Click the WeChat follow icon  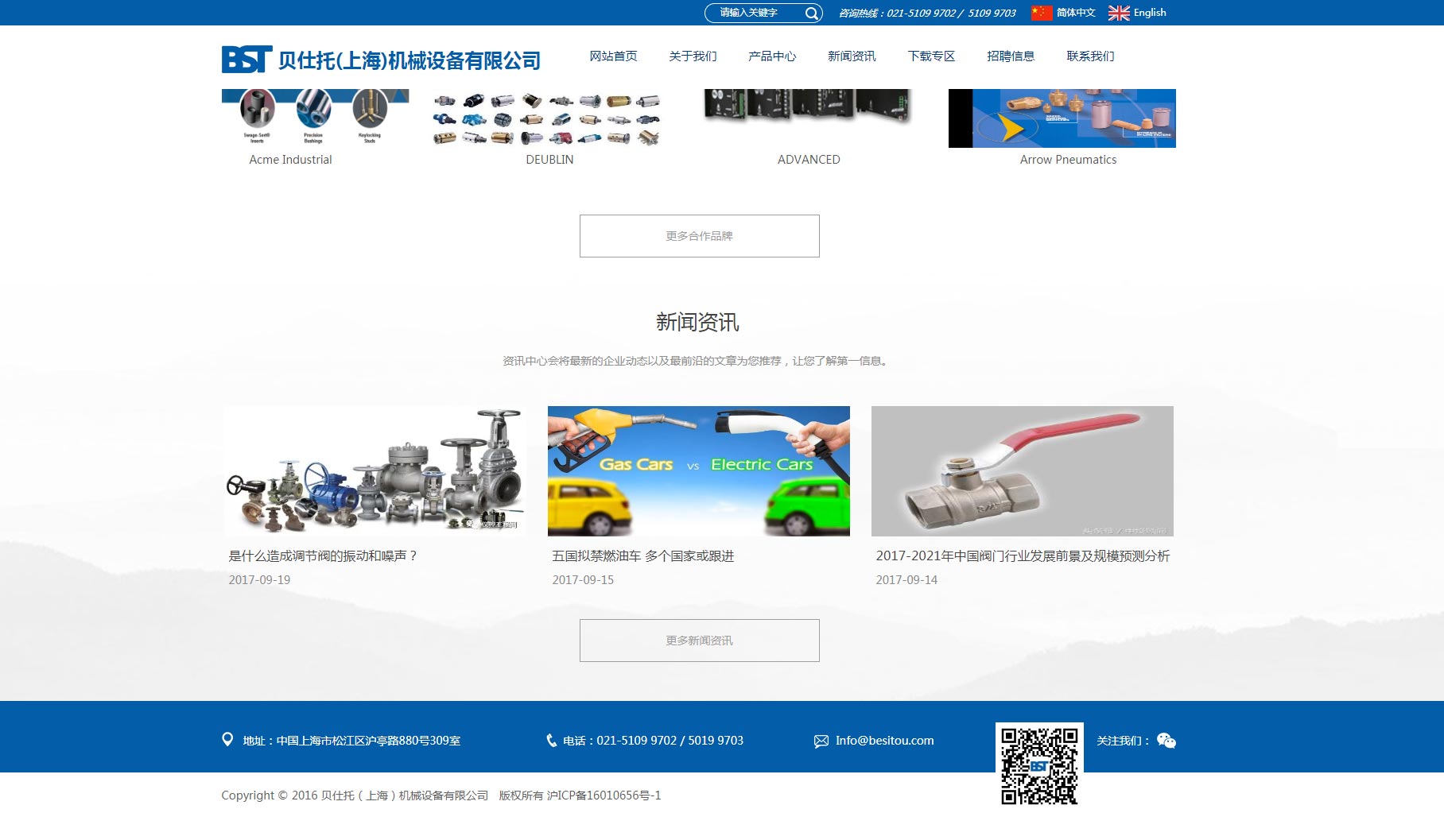[x=1166, y=741]
